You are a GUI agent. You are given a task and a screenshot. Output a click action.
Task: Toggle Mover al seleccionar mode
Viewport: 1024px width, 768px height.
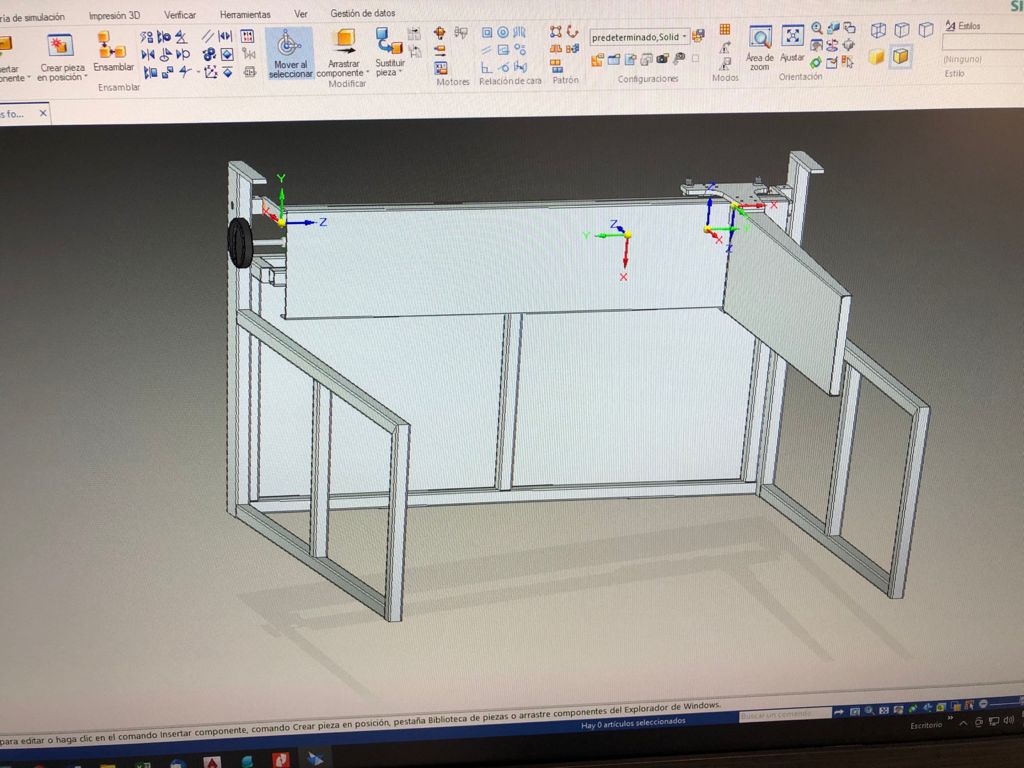click(x=290, y=54)
